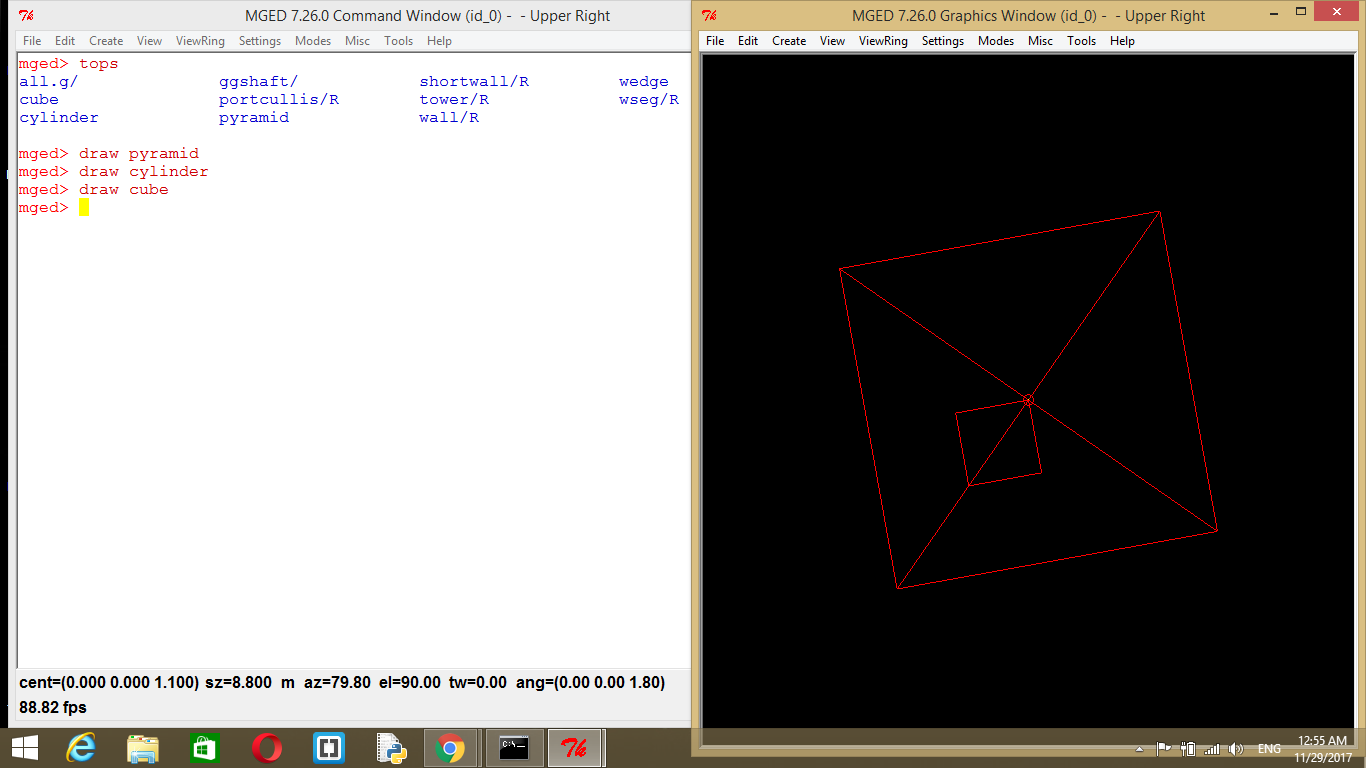Open the Windows Store taskbar icon
The image size is (1366, 768).
pos(204,748)
